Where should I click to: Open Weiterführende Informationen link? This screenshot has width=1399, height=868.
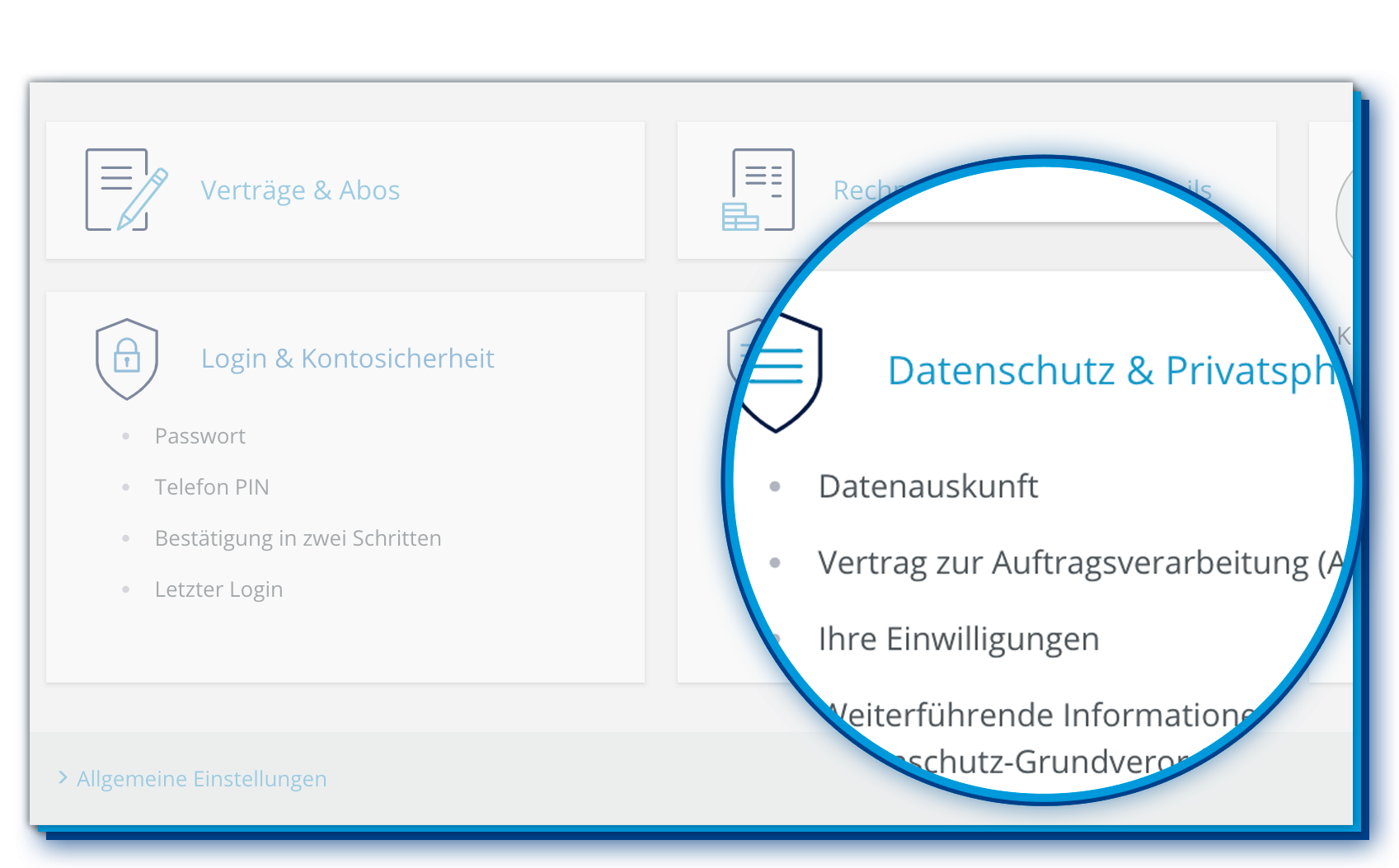[x=1040, y=716]
